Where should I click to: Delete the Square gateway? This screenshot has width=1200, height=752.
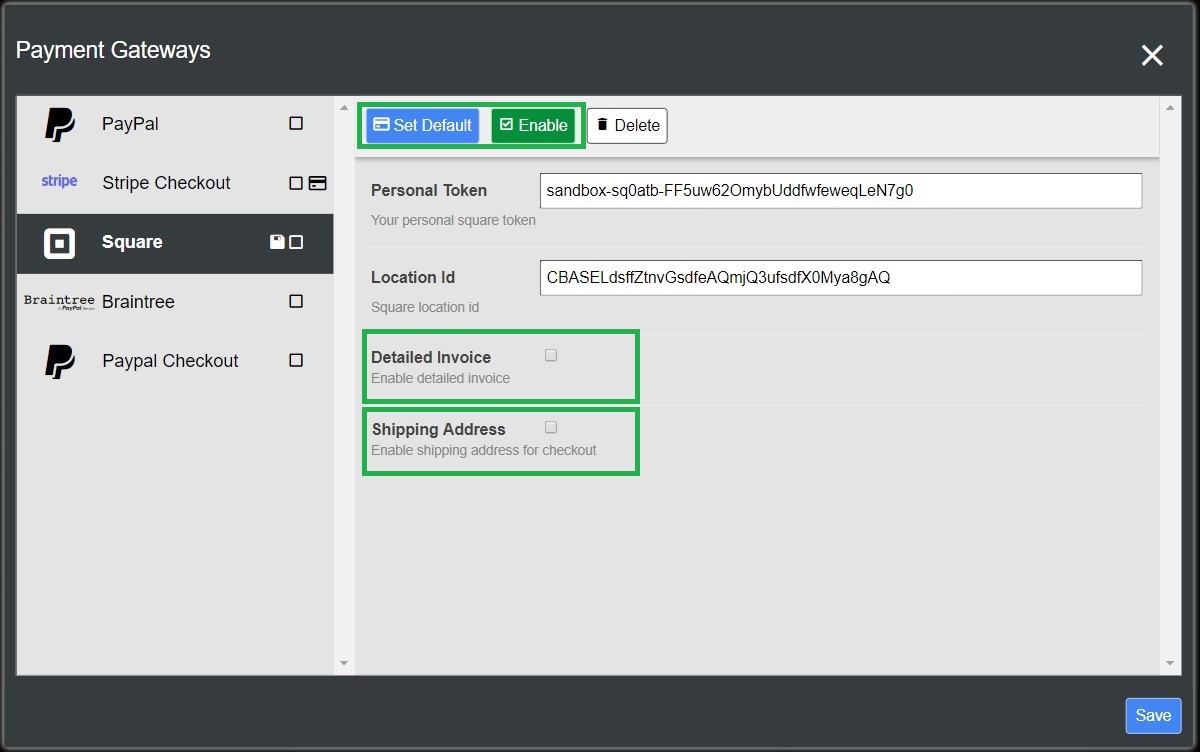[627, 125]
